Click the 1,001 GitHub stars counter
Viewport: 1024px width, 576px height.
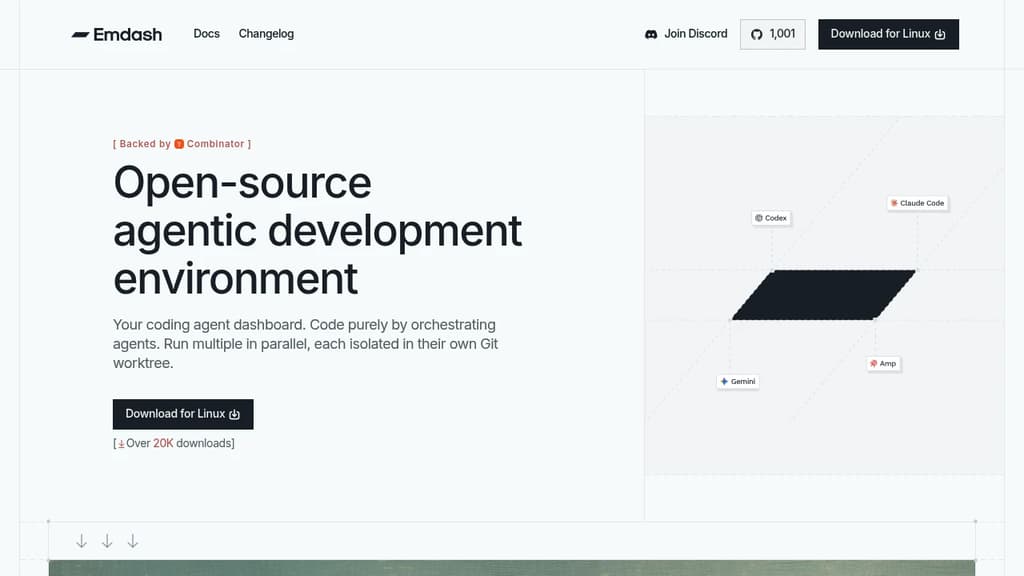click(x=772, y=34)
